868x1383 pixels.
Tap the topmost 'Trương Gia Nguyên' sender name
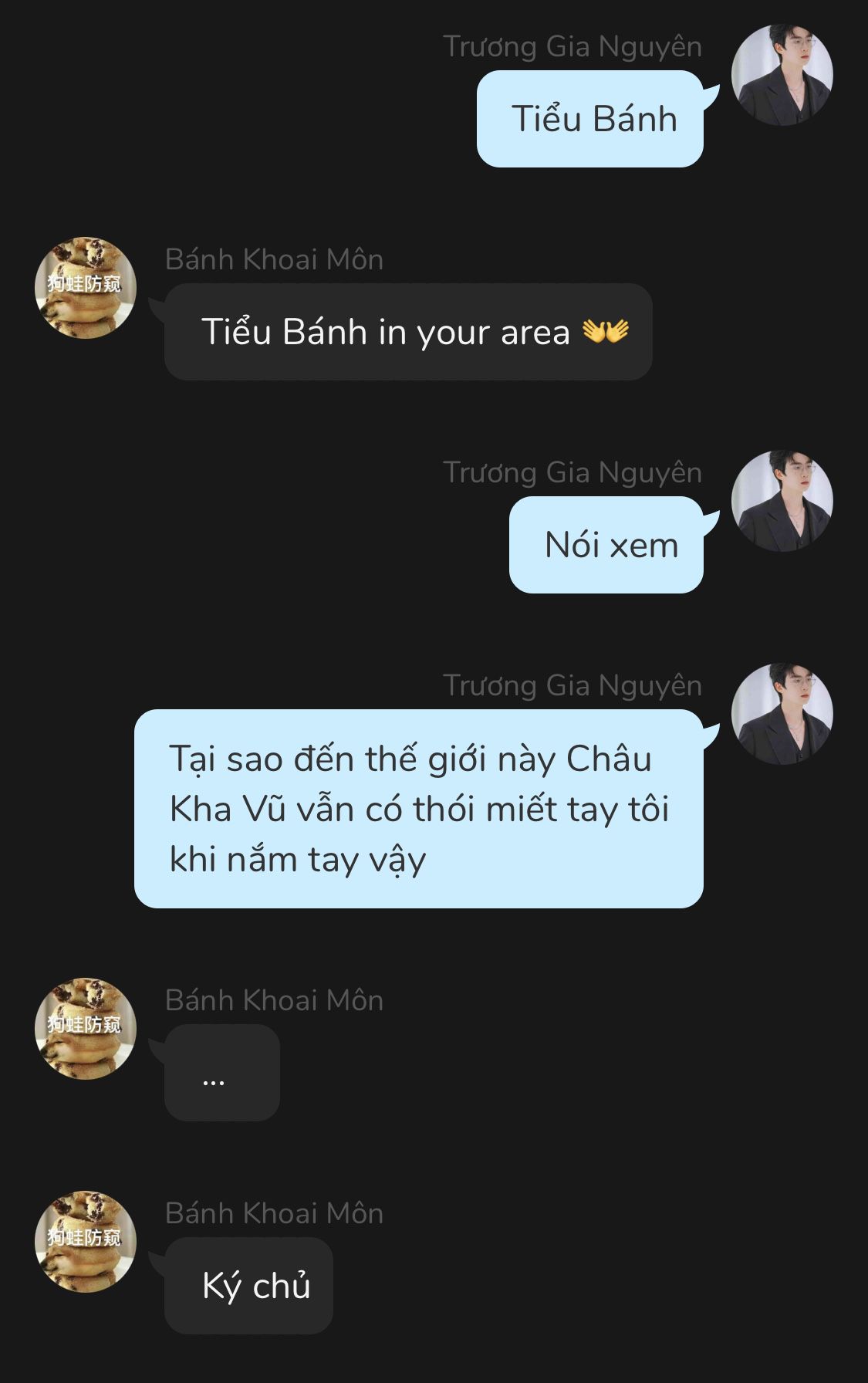[572, 47]
